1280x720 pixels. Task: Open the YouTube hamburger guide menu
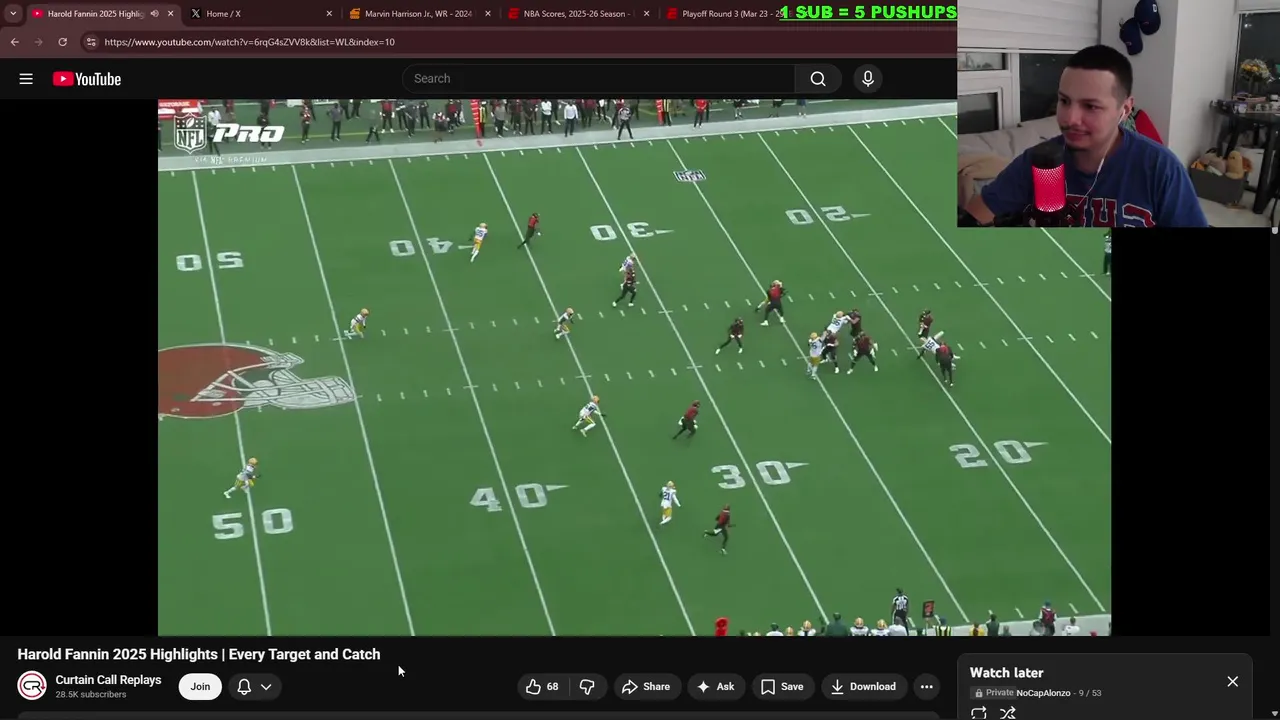26,79
